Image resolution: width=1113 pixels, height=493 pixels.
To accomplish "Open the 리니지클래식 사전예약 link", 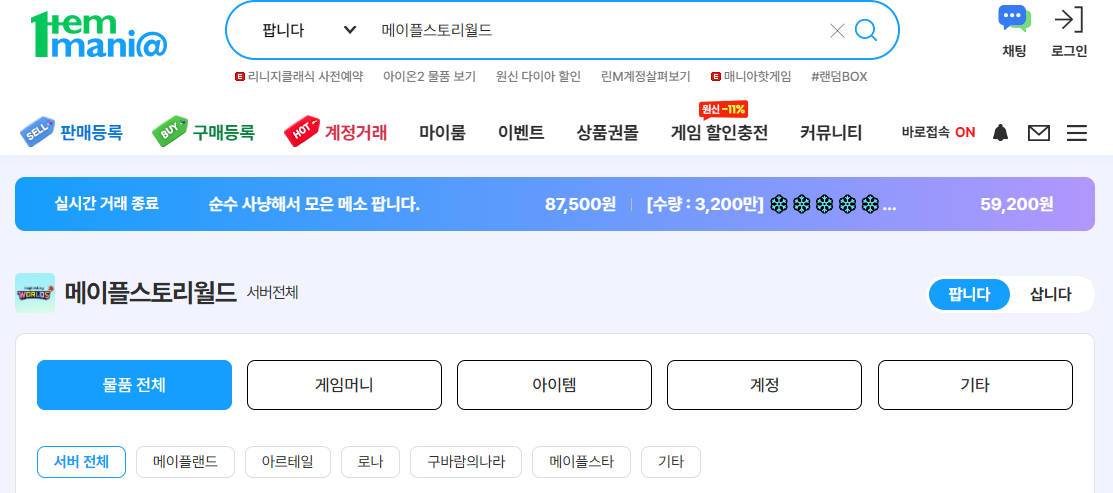I will (x=305, y=77).
